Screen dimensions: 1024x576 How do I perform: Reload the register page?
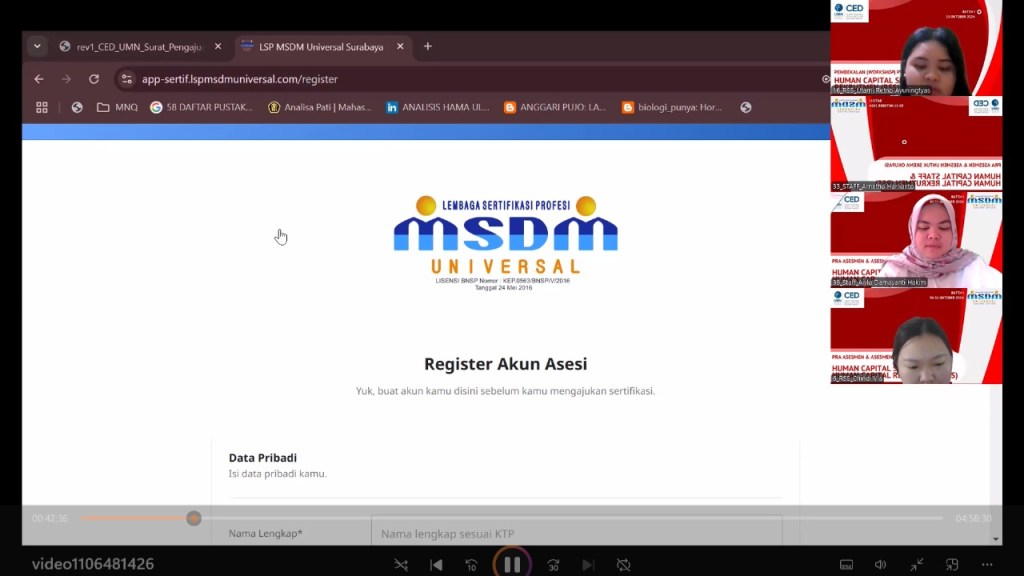[x=94, y=79]
